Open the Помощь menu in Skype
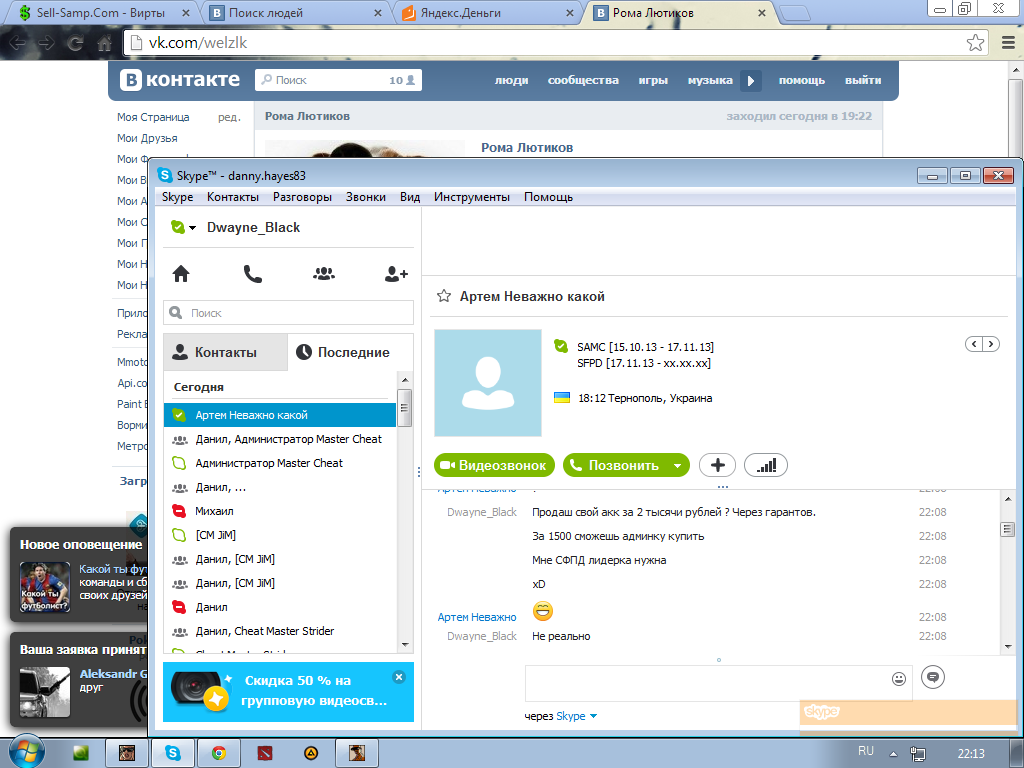 pyautogui.click(x=548, y=197)
